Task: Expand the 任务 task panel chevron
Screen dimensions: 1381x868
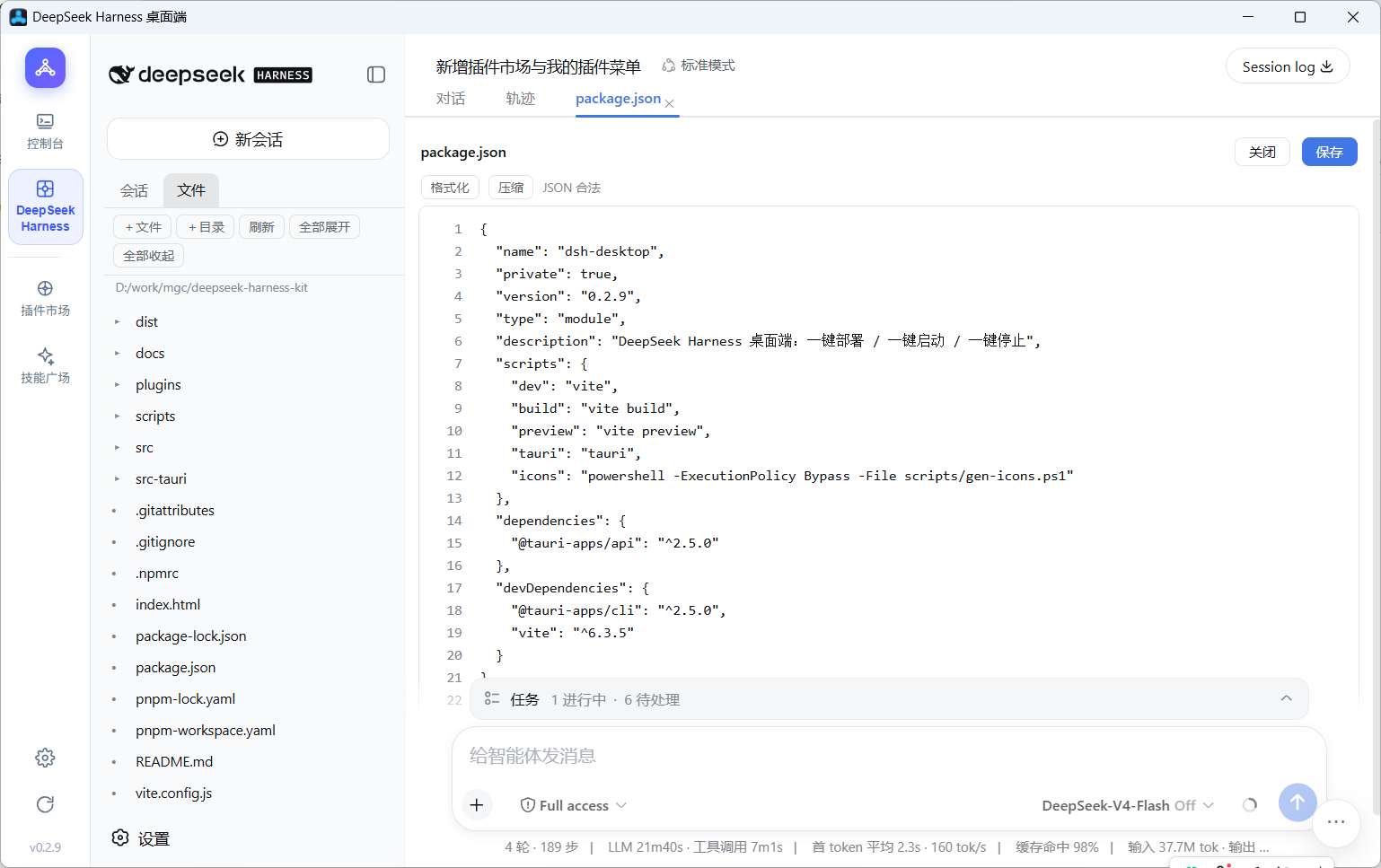Action: coord(1286,698)
